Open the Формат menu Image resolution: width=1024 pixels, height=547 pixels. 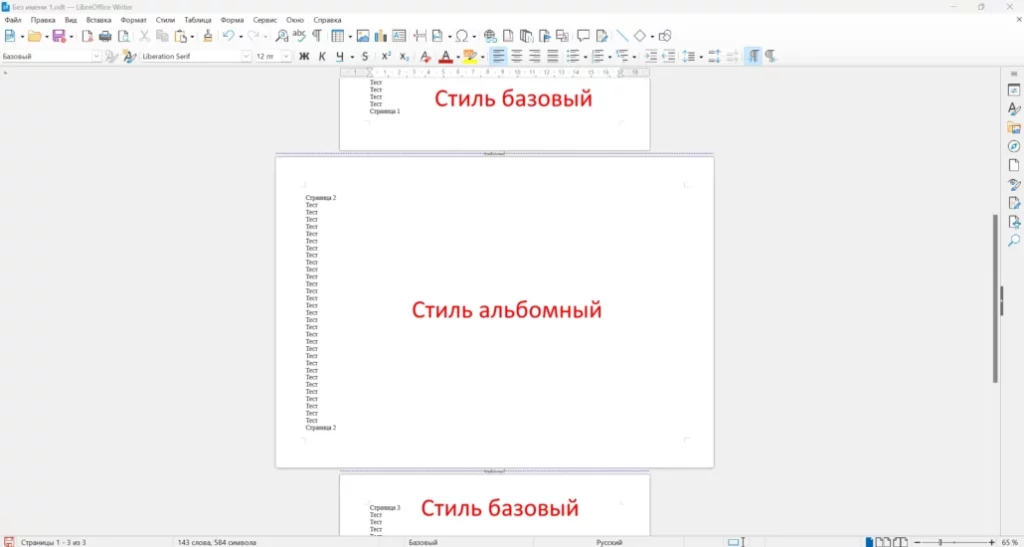click(133, 20)
